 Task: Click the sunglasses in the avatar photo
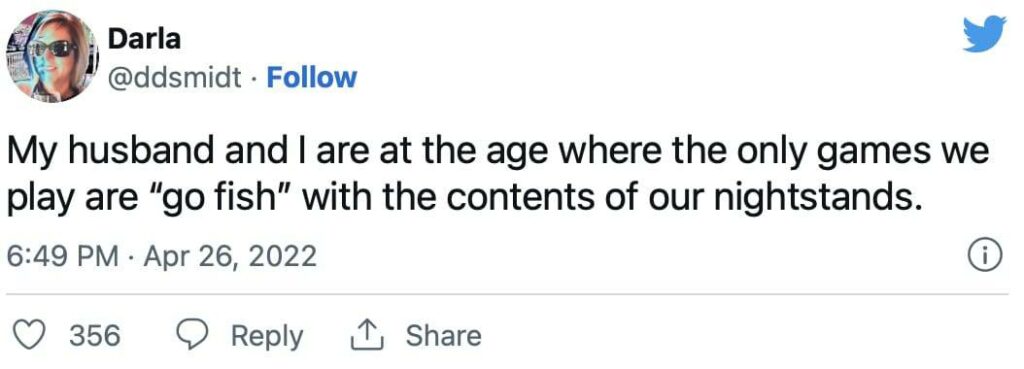[54, 48]
